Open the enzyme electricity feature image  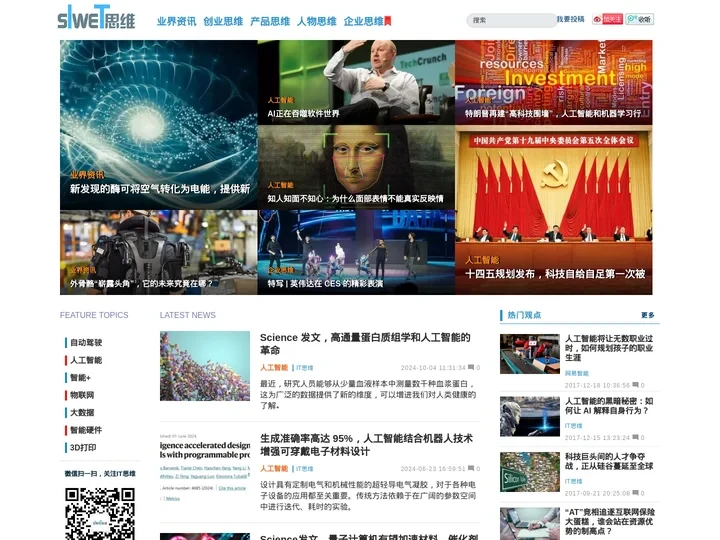click(158, 125)
